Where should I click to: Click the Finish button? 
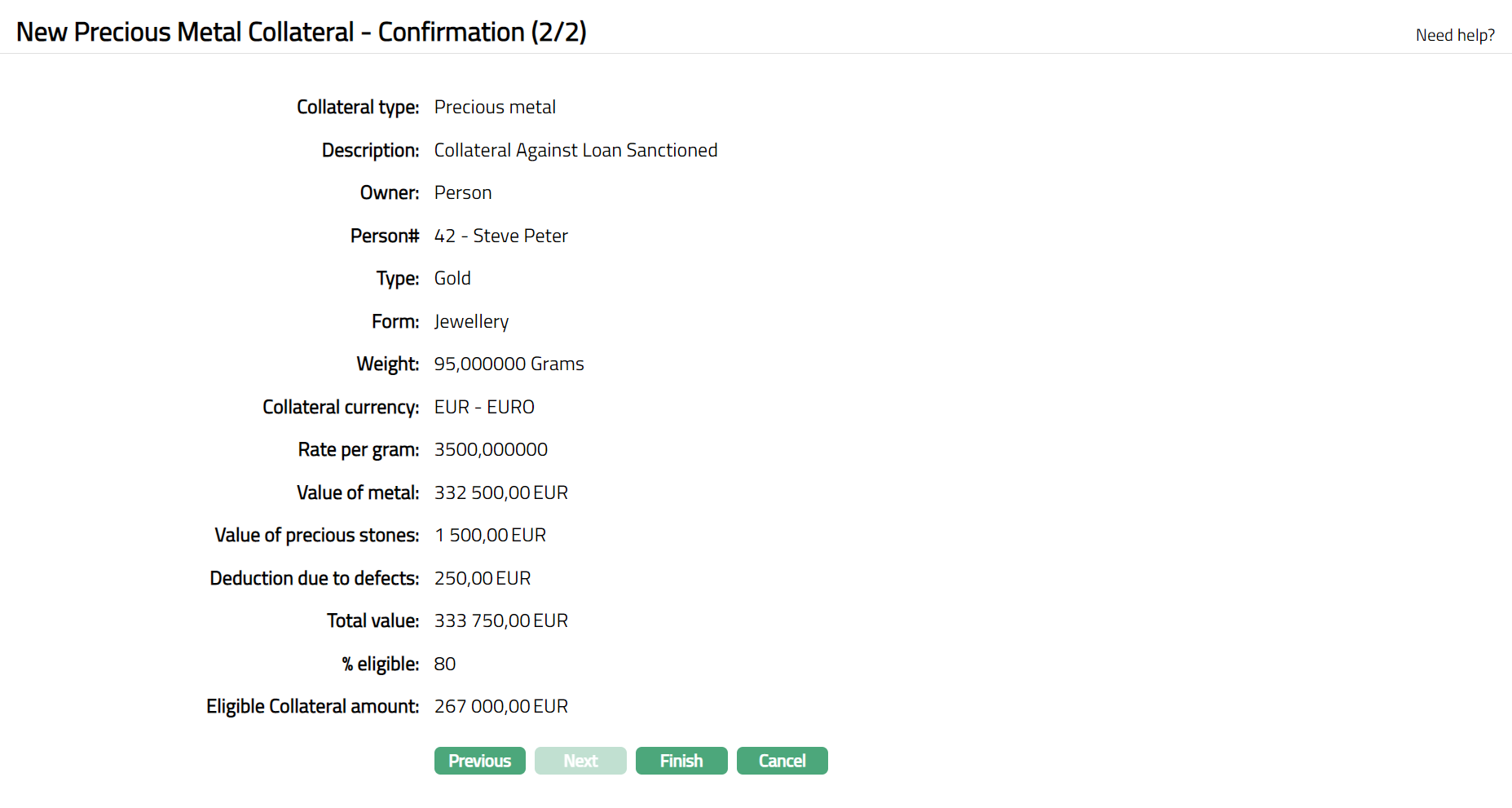pos(681,761)
